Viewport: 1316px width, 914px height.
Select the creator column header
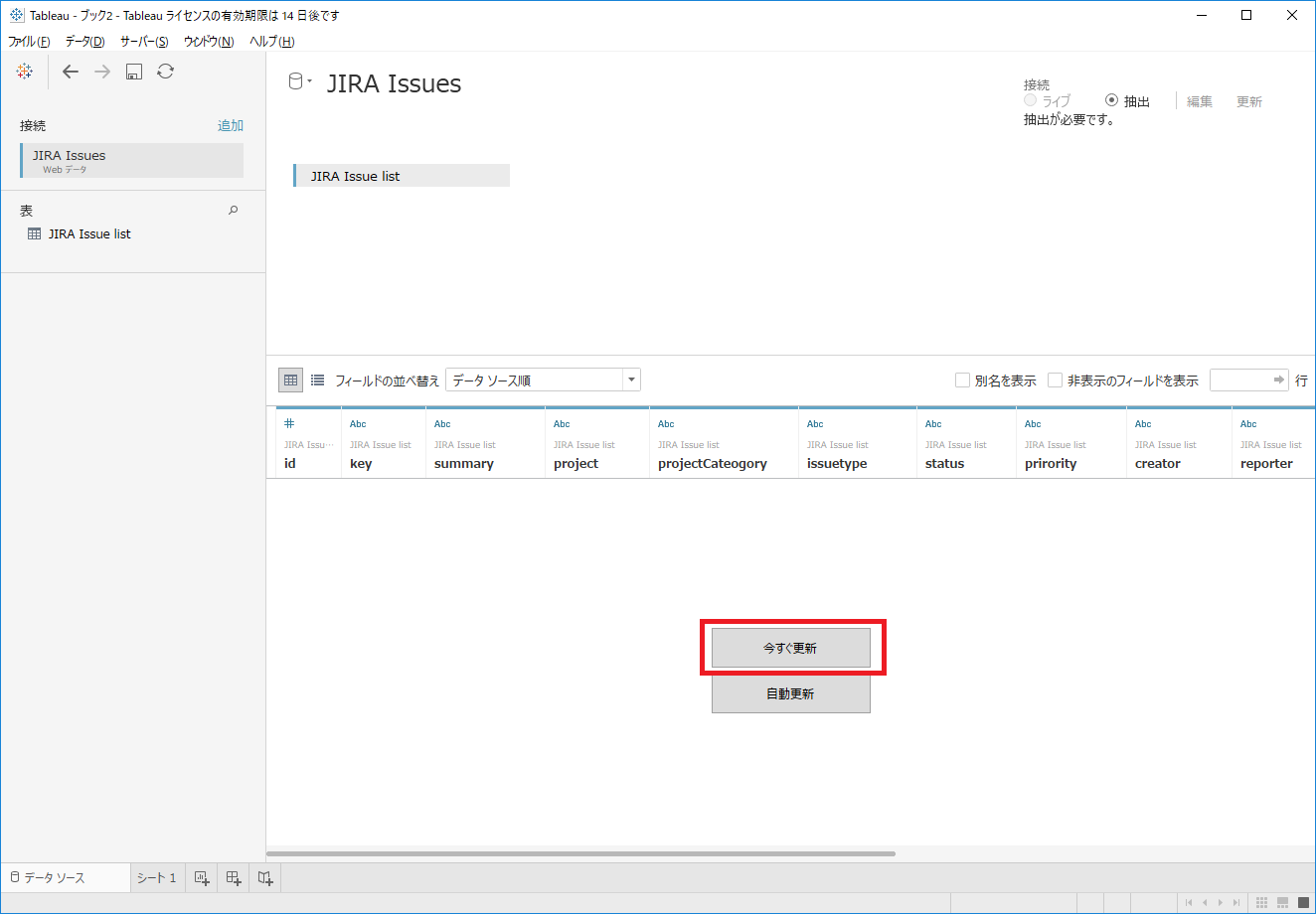point(1179,443)
